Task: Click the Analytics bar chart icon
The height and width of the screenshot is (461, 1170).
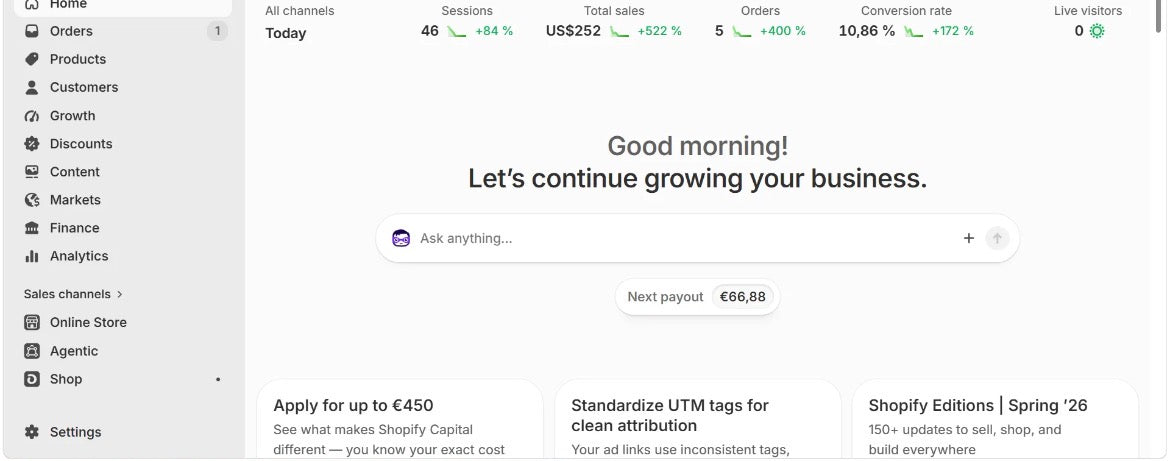Action: click(31, 256)
